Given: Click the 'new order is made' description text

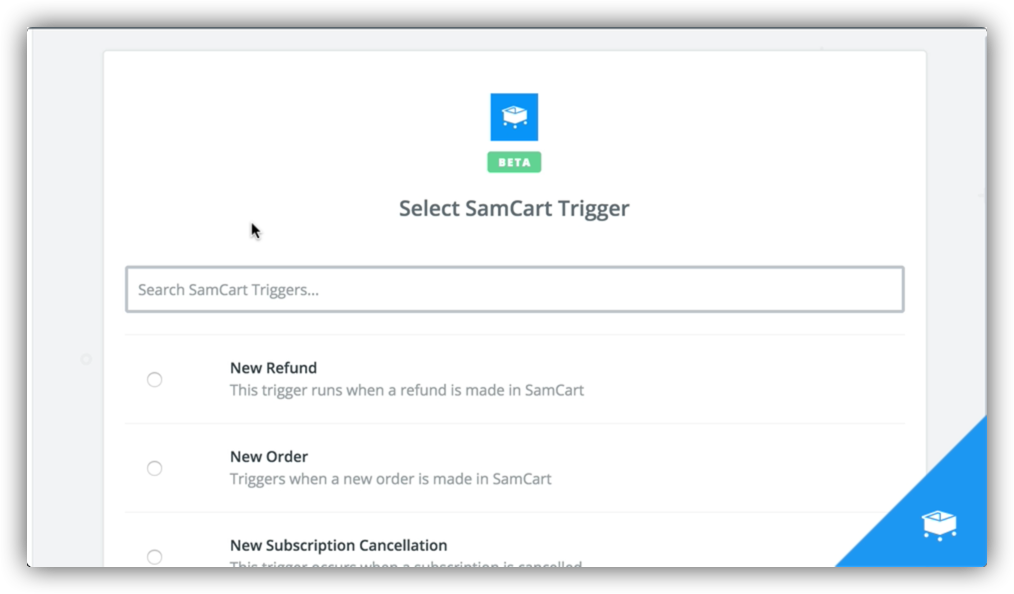Looking at the screenshot, I should [390, 479].
